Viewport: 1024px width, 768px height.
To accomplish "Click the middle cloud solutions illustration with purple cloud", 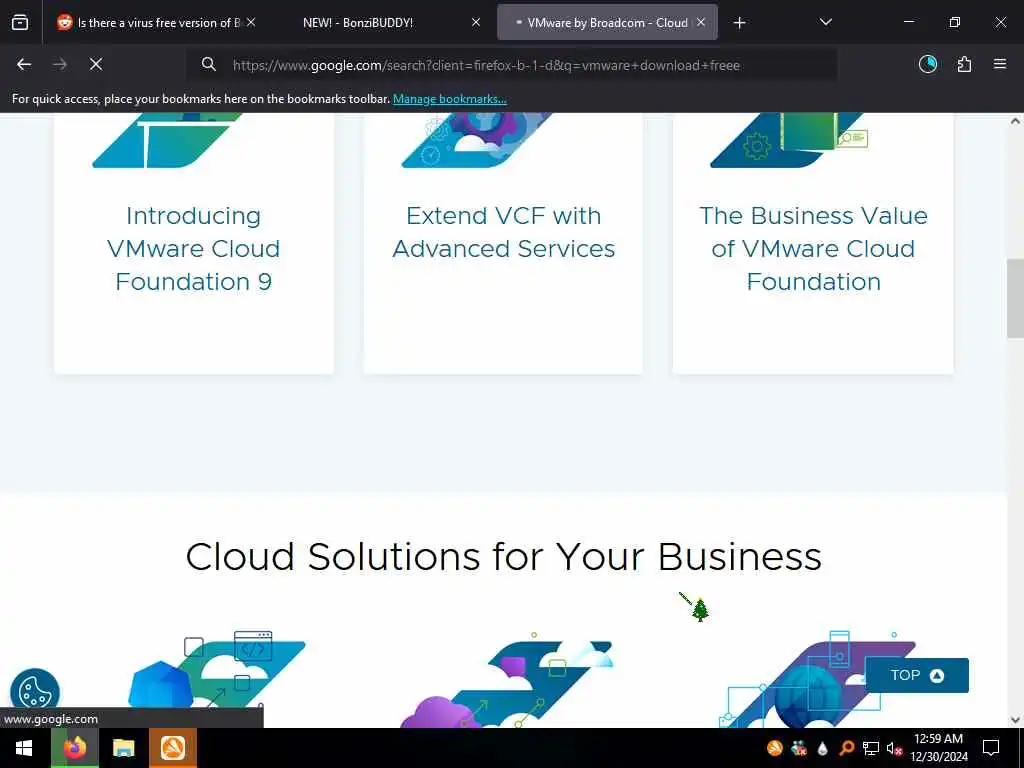I will click(x=507, y=679).
